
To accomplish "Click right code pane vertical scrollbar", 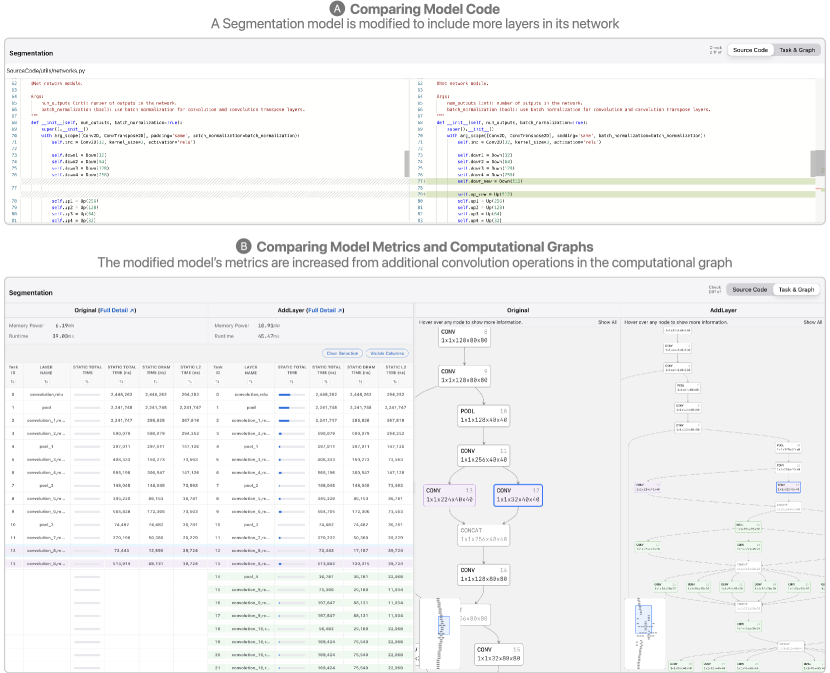I will 817,164.
